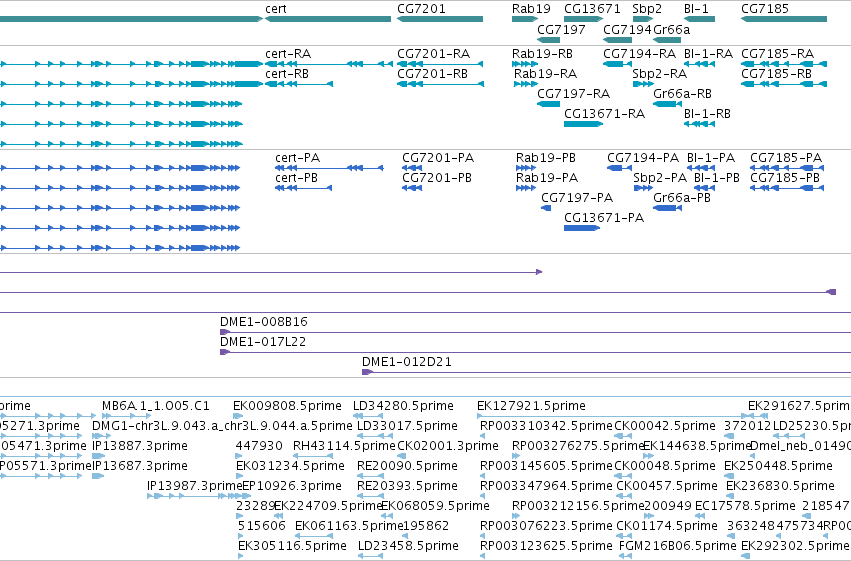Click the Rab19 gene feature
851x561 pixels.
(525, 19)
